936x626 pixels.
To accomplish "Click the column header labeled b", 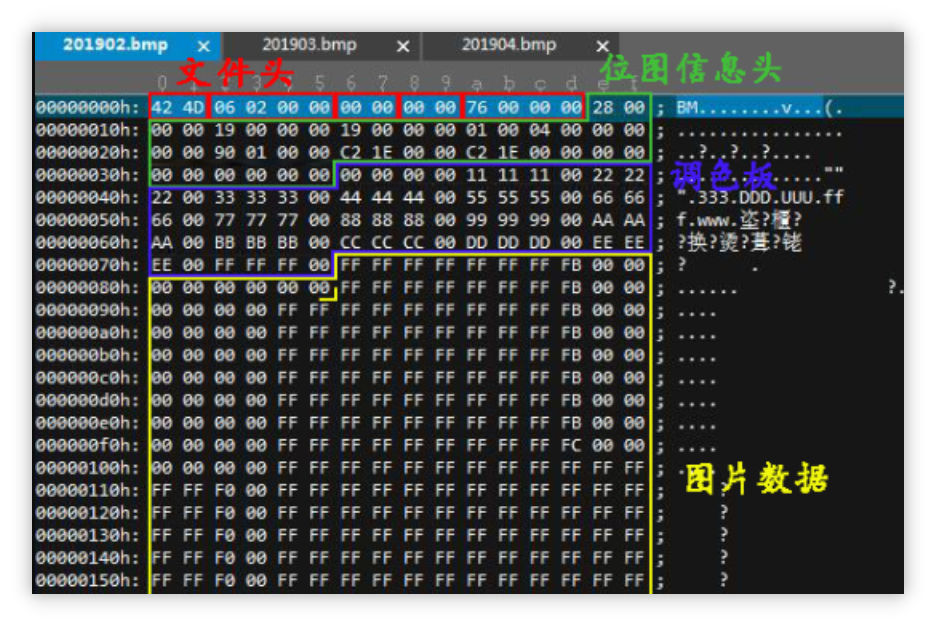I will 509,83.
